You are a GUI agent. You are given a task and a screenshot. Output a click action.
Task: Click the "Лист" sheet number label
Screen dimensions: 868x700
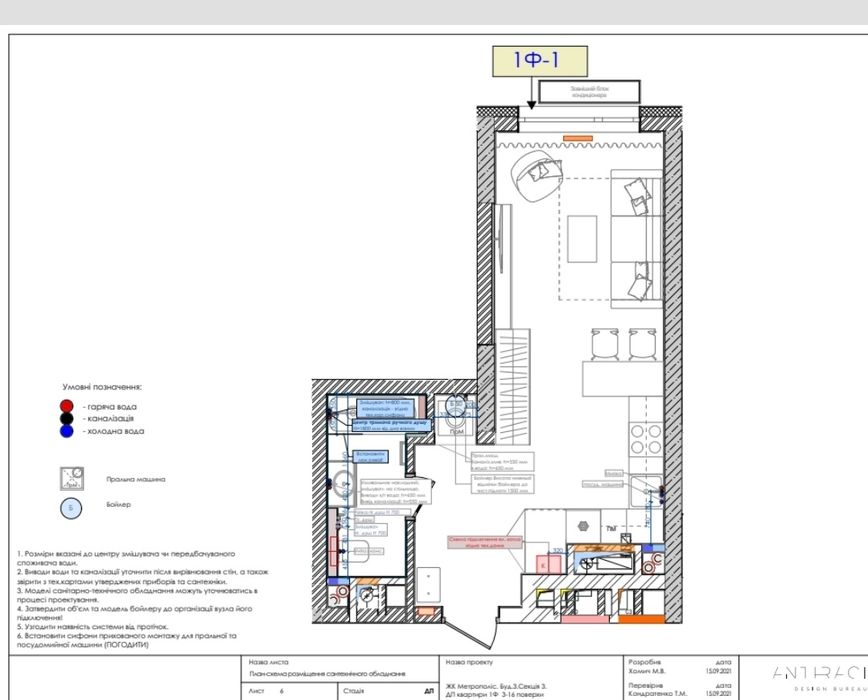pyautogui.click(x=256, y=691)
